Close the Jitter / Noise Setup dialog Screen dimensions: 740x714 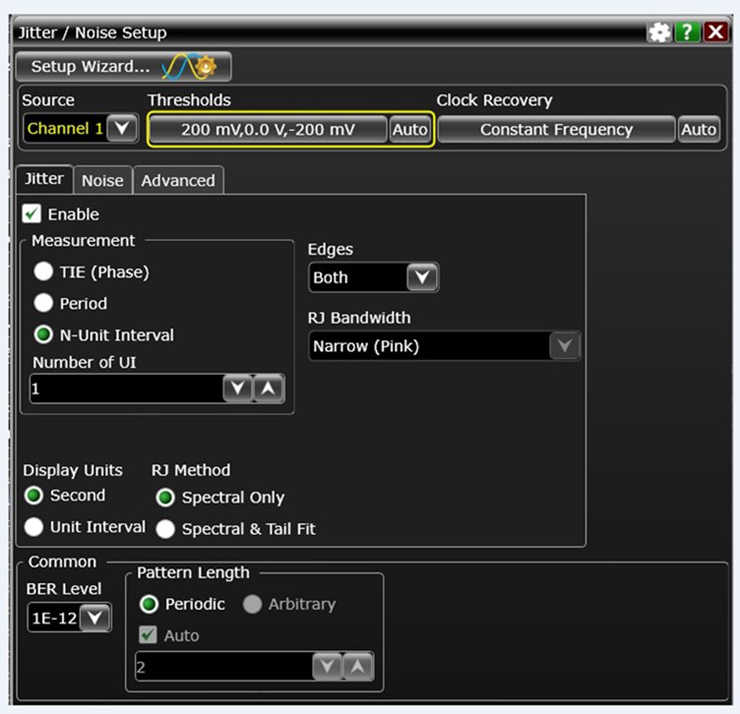715,33
